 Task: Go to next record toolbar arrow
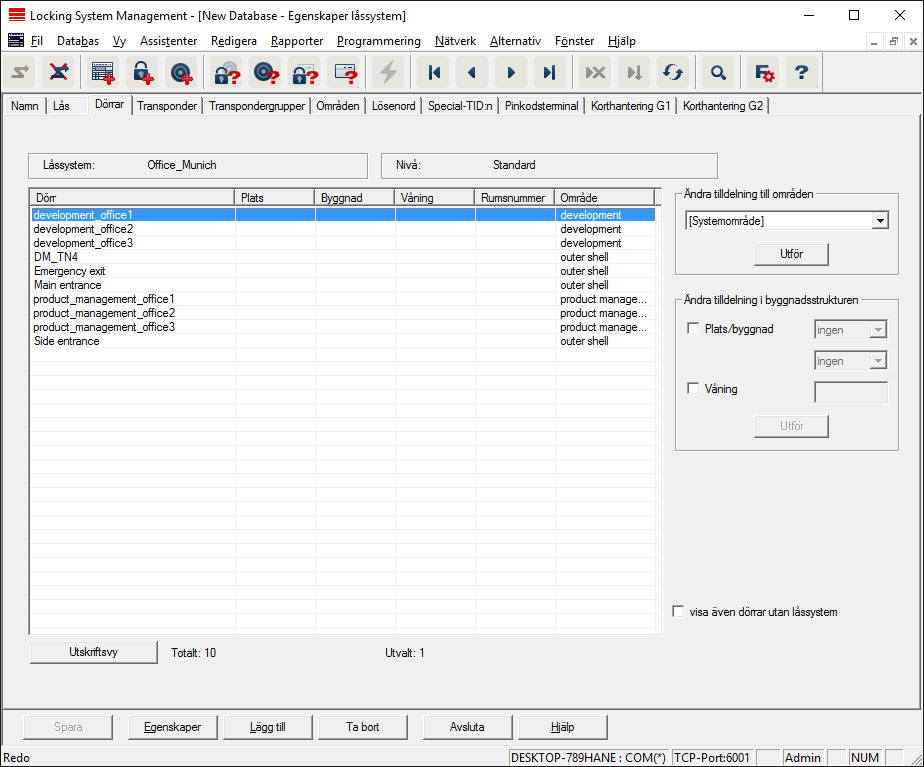tap(510, 72)
